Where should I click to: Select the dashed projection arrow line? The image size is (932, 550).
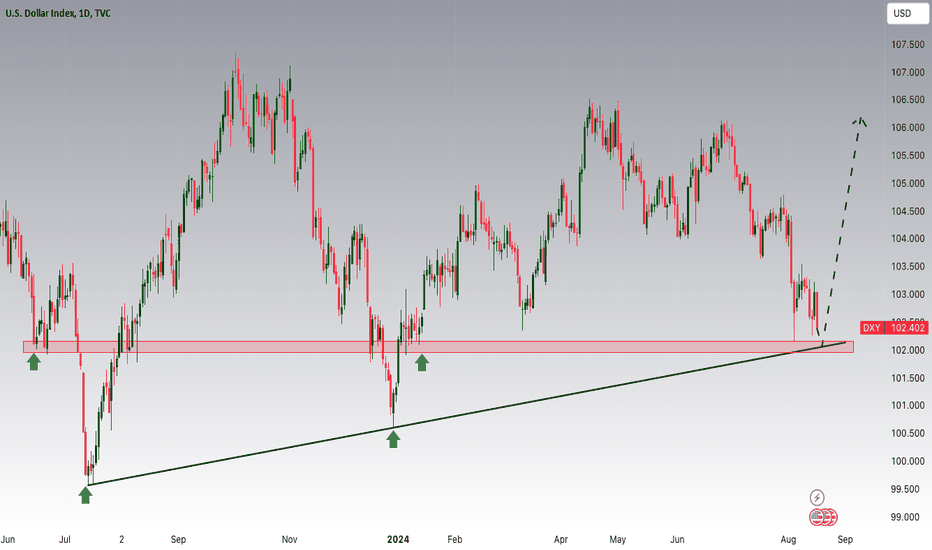point(843,229)
